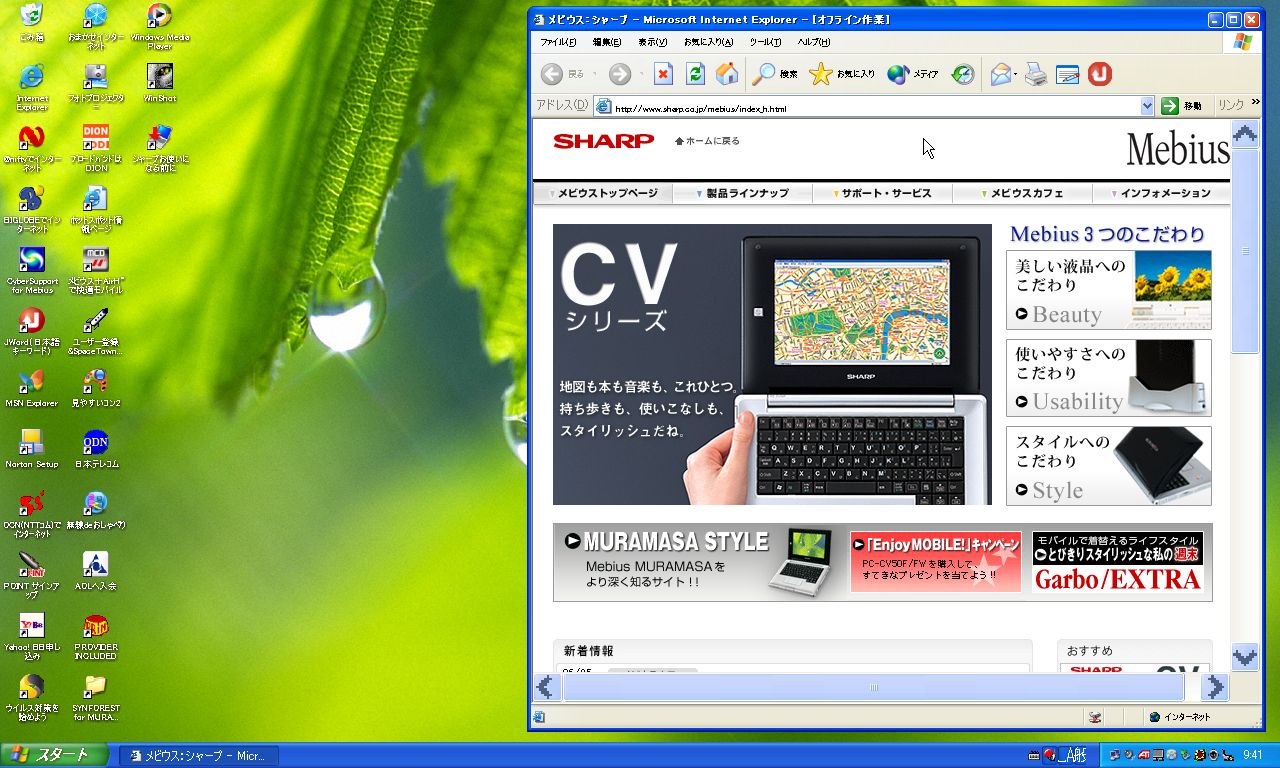Open the History toolbar icon
The width and height of the screenshot is (1280, 768).
click(962, 74)
